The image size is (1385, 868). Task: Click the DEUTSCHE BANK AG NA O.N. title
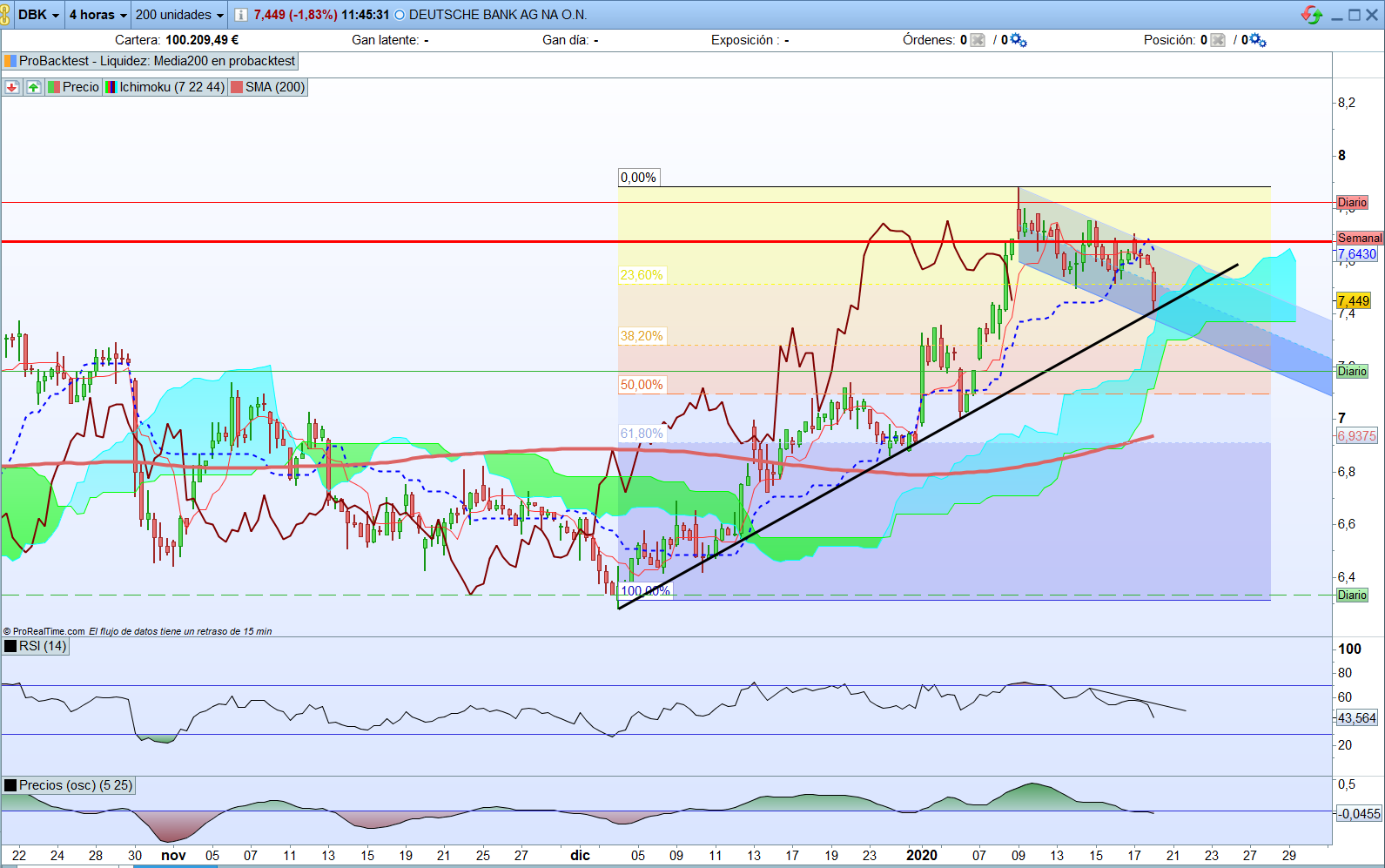pos(498,15)
